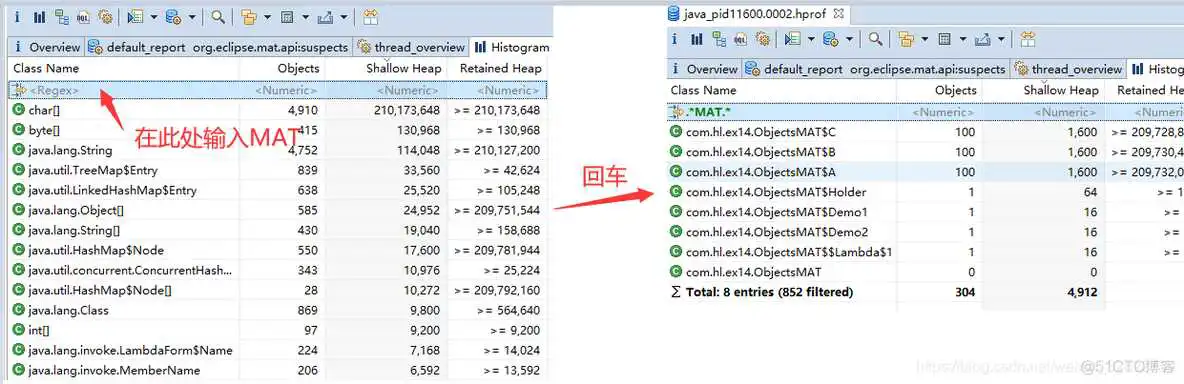
Task: Click magnifier find-object icon in left toolbar
Action: point(217,16)
